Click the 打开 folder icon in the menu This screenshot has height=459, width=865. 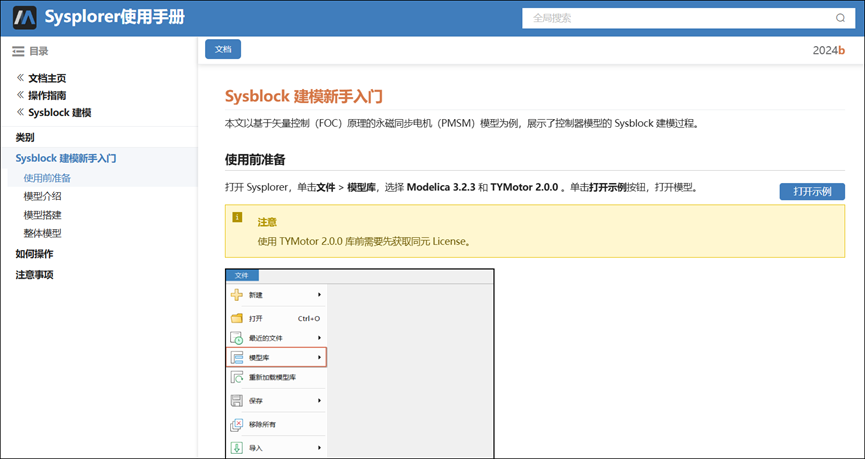[237, 318]
